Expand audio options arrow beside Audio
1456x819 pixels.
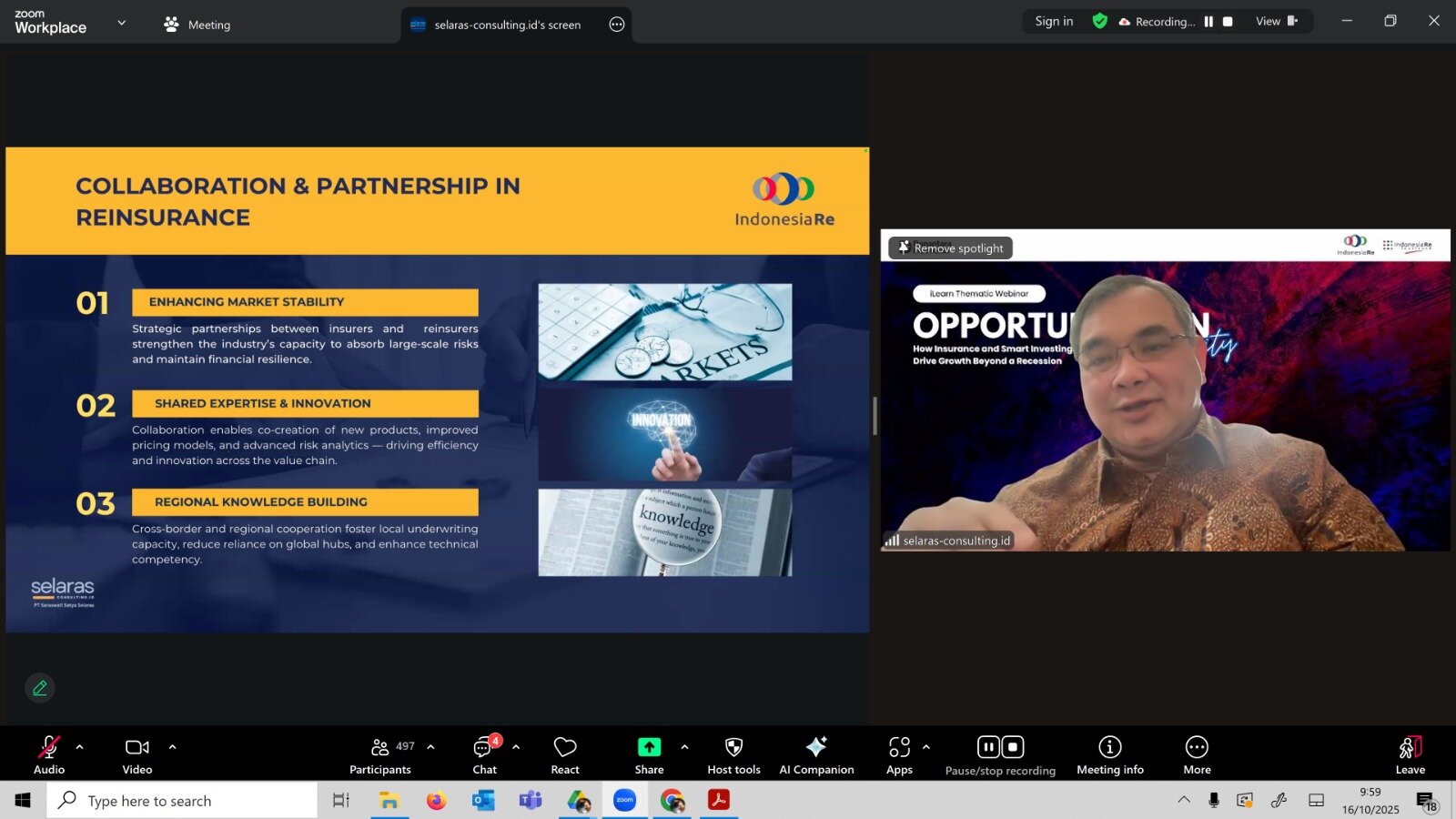point(80,747)
